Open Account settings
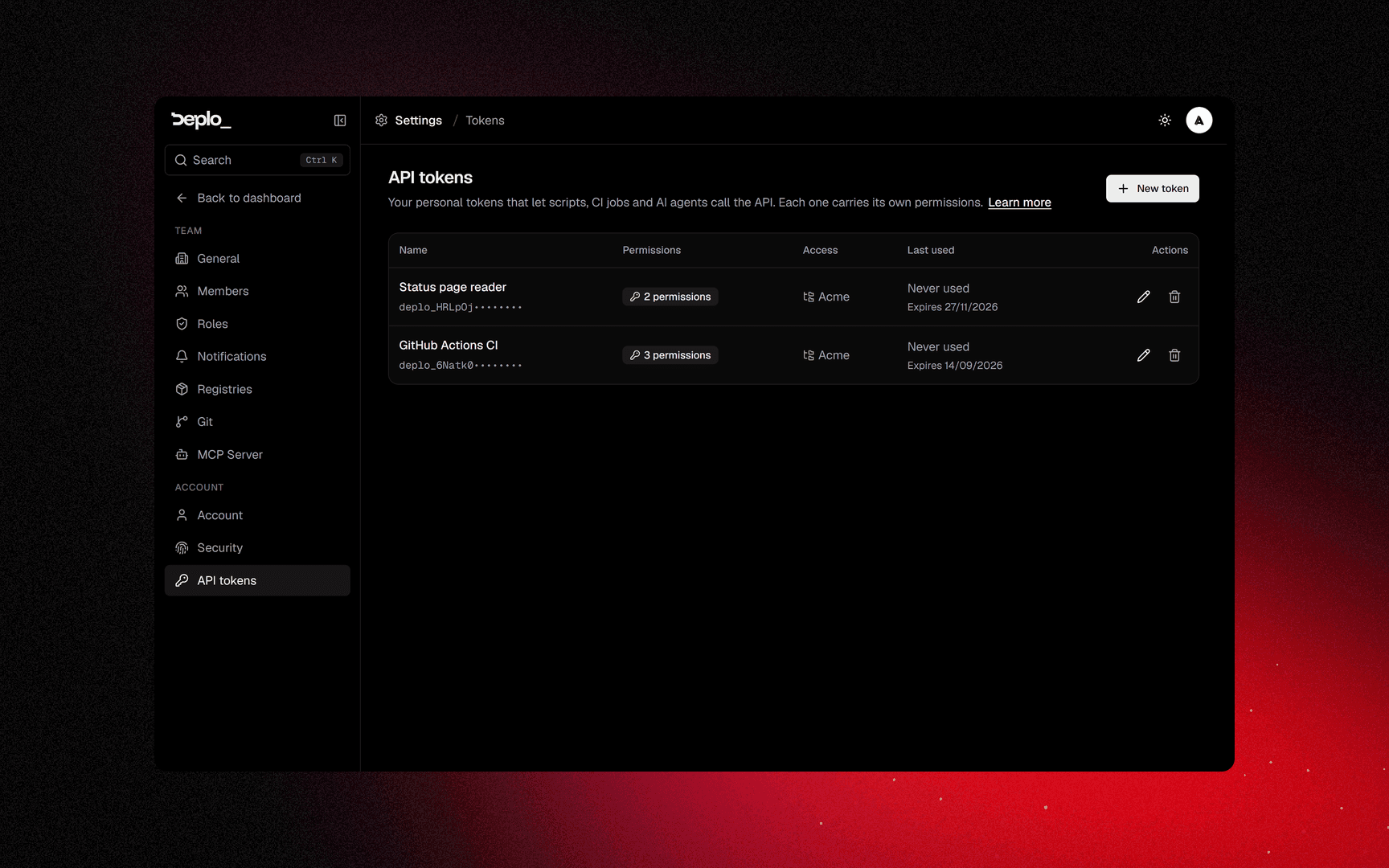This screenshot has height=868, width=1389. [x=257, y=515]
